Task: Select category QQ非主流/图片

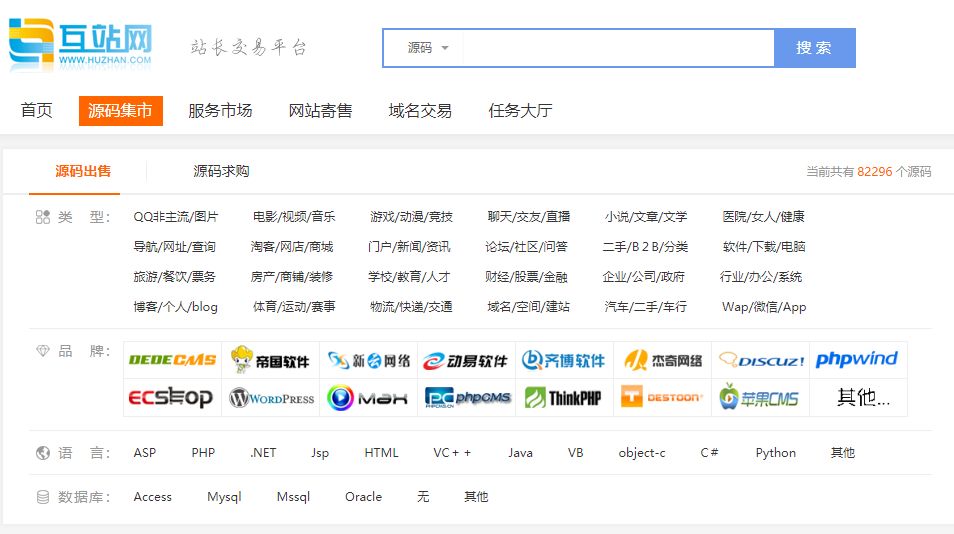Action: click(176, 217)
